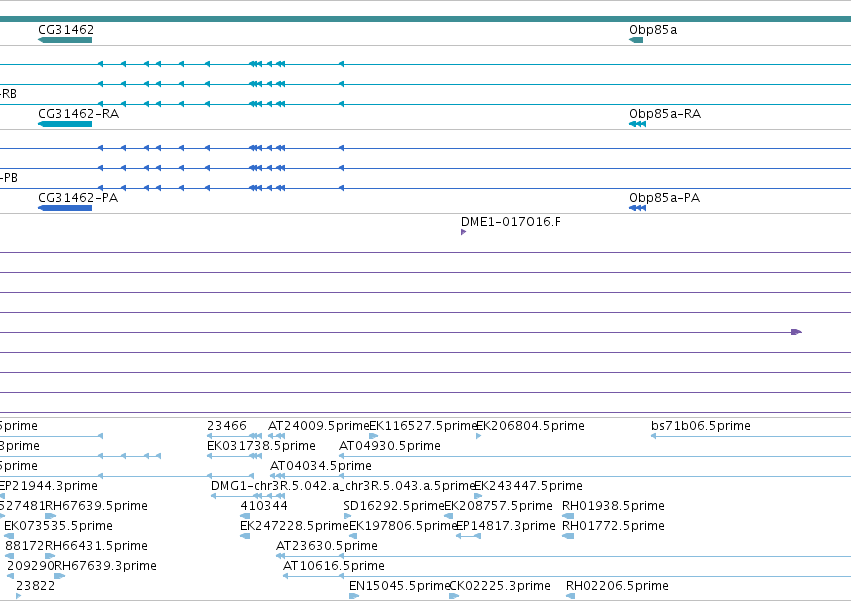This screenshot has height=601, width=851.
Task: Select the EK197806.5prime EST label
Action: tap(403, 526)
